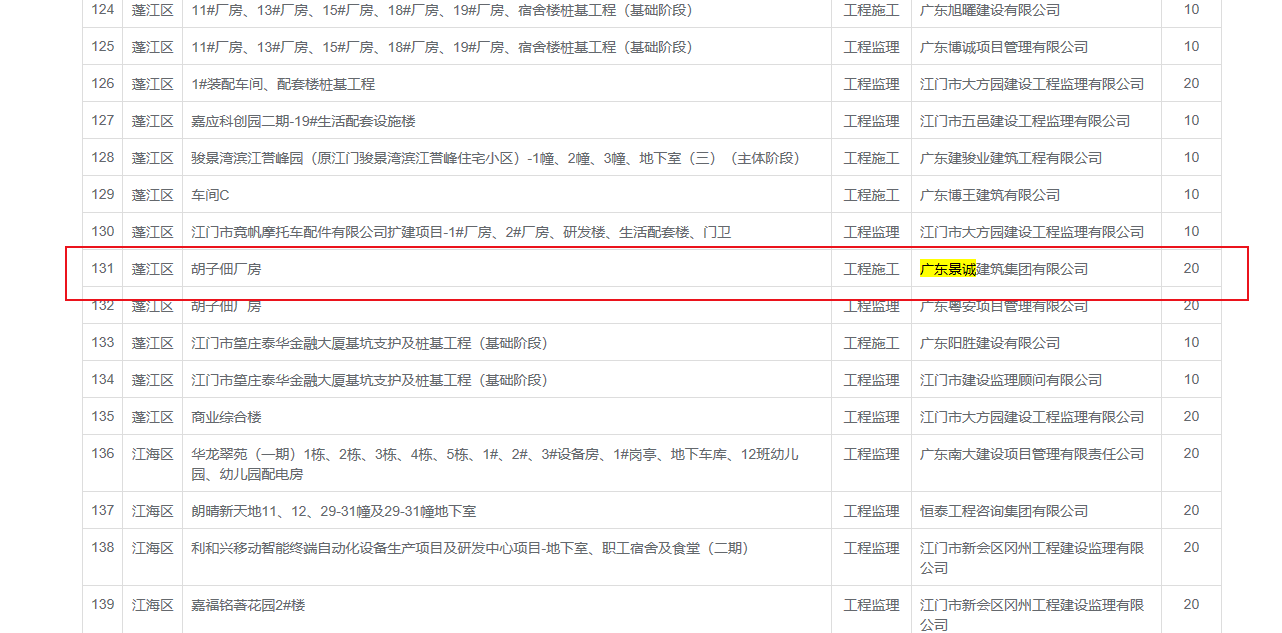Click score 20 in row 126
The height and width of the screenshot is (633, 1282).
[x=1191, y=84]
